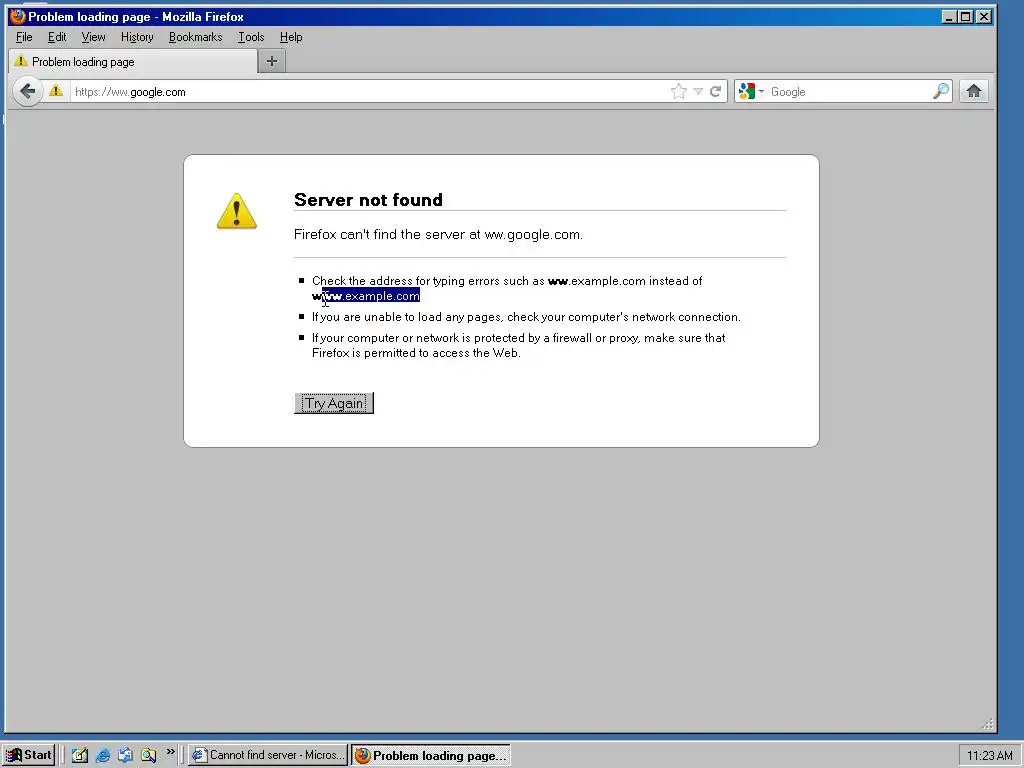Click the Firefox Problem loading page taskbar button
Image resolution: width=1024 pixels, height=768 pixels.
[431, 756]
